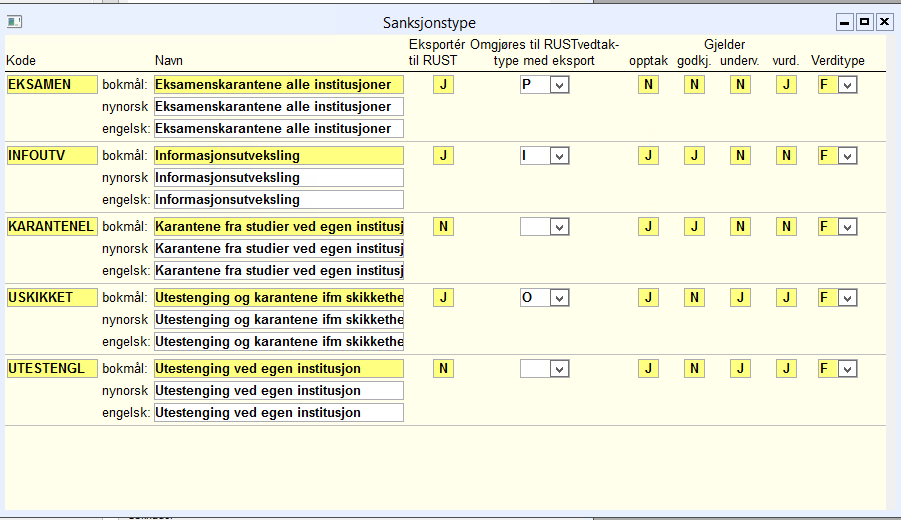Edit nynorsk name for KARANTENEL
Screen dimensions: 901x520
[279, 249]
